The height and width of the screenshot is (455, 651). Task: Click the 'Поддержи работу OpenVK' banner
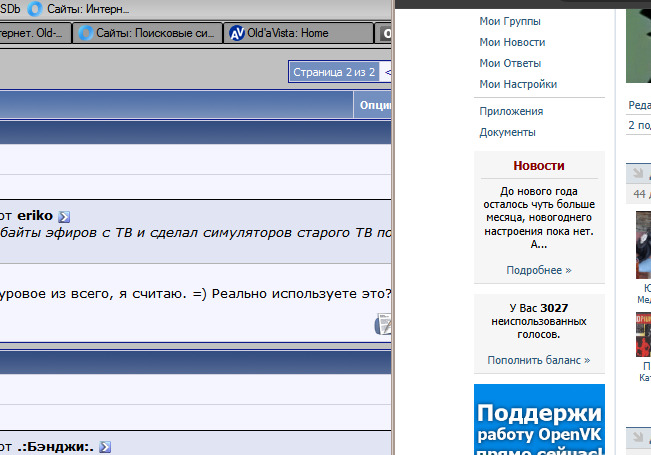coord(539,419)
